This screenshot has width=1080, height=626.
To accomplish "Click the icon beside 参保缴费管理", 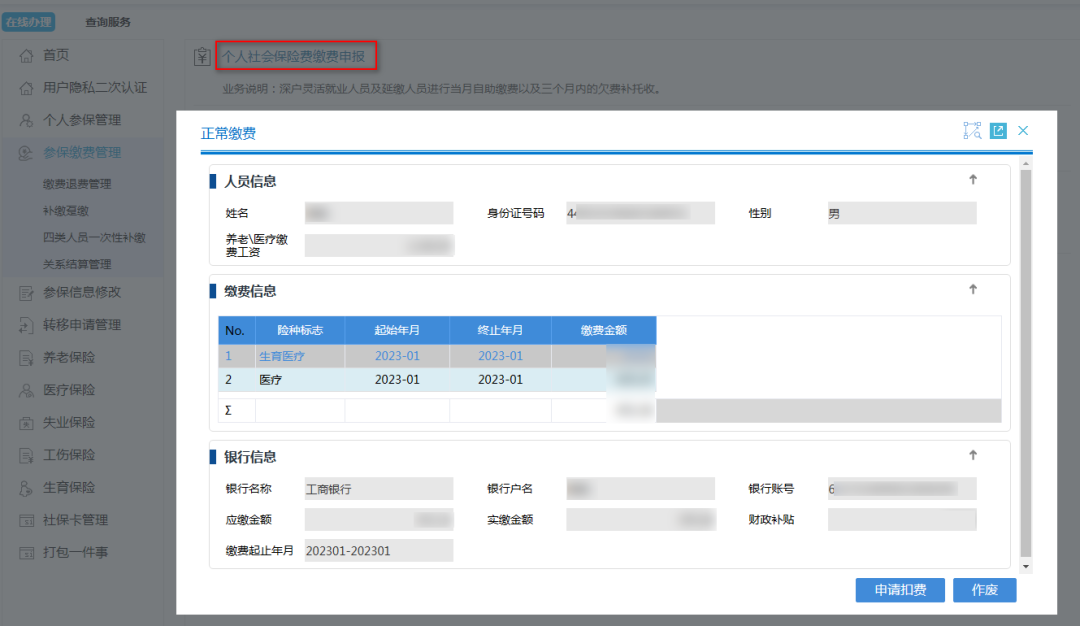I will point(26,153).
